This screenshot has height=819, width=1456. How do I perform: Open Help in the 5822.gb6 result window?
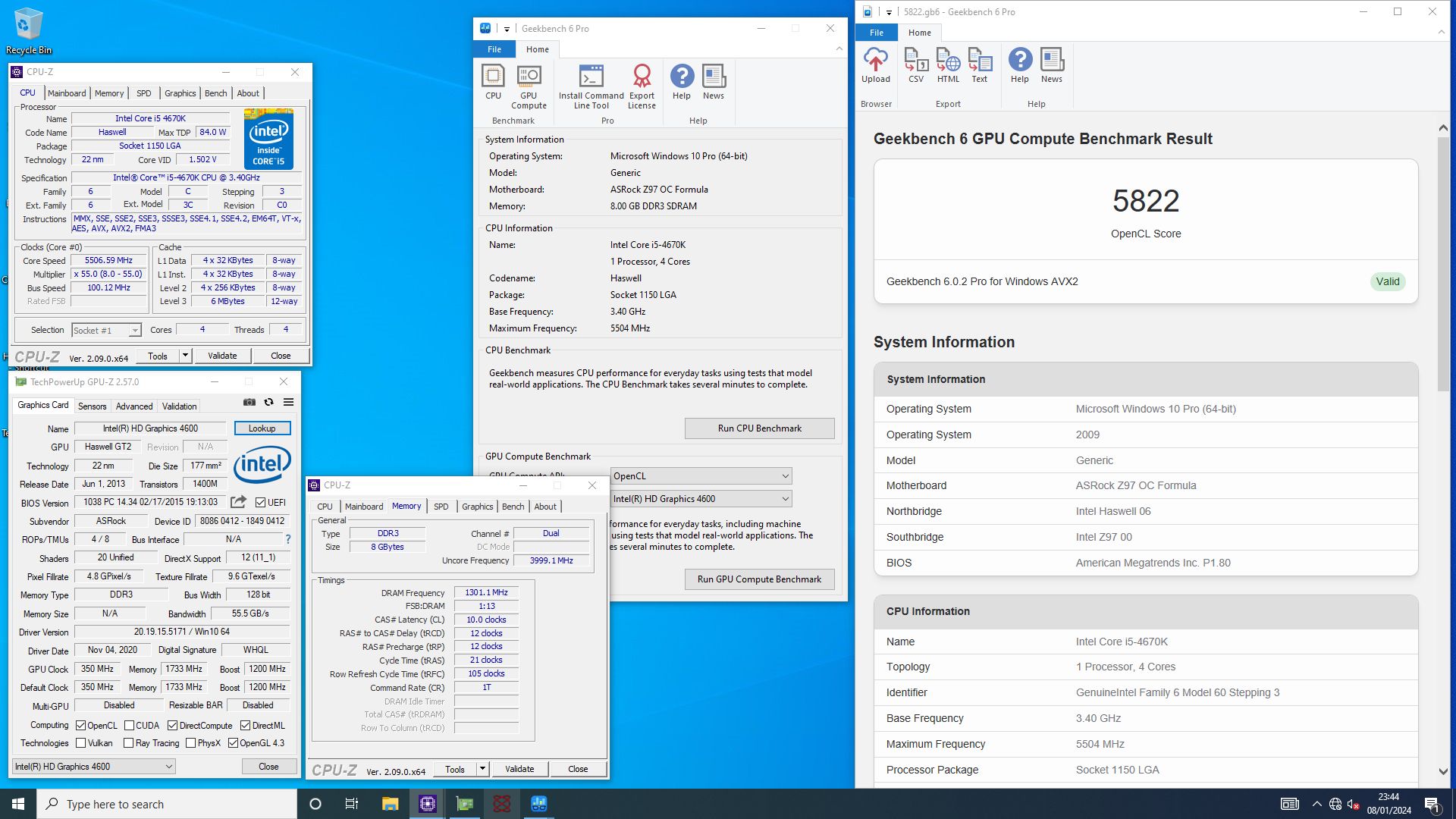point(1020,65)
